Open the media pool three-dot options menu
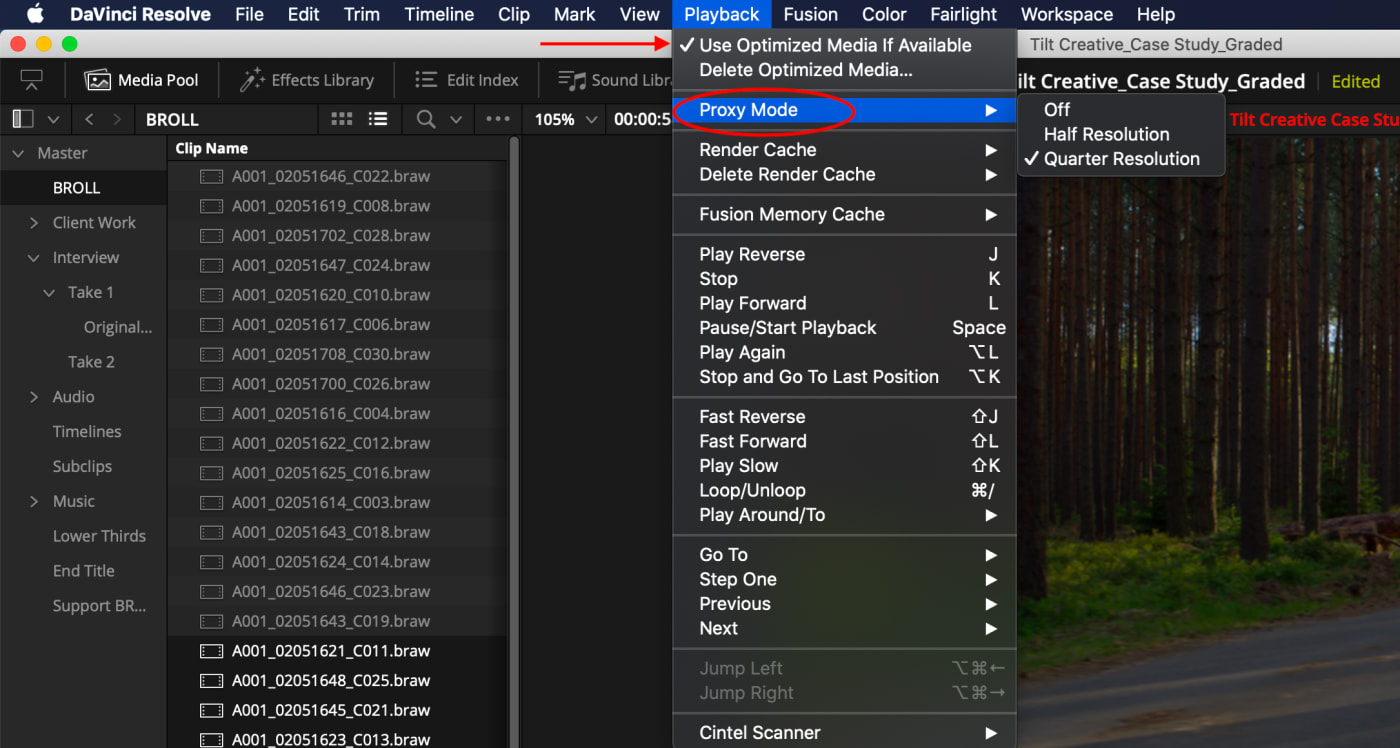This screenshot has height=748, width=1400. coord(498,119)
